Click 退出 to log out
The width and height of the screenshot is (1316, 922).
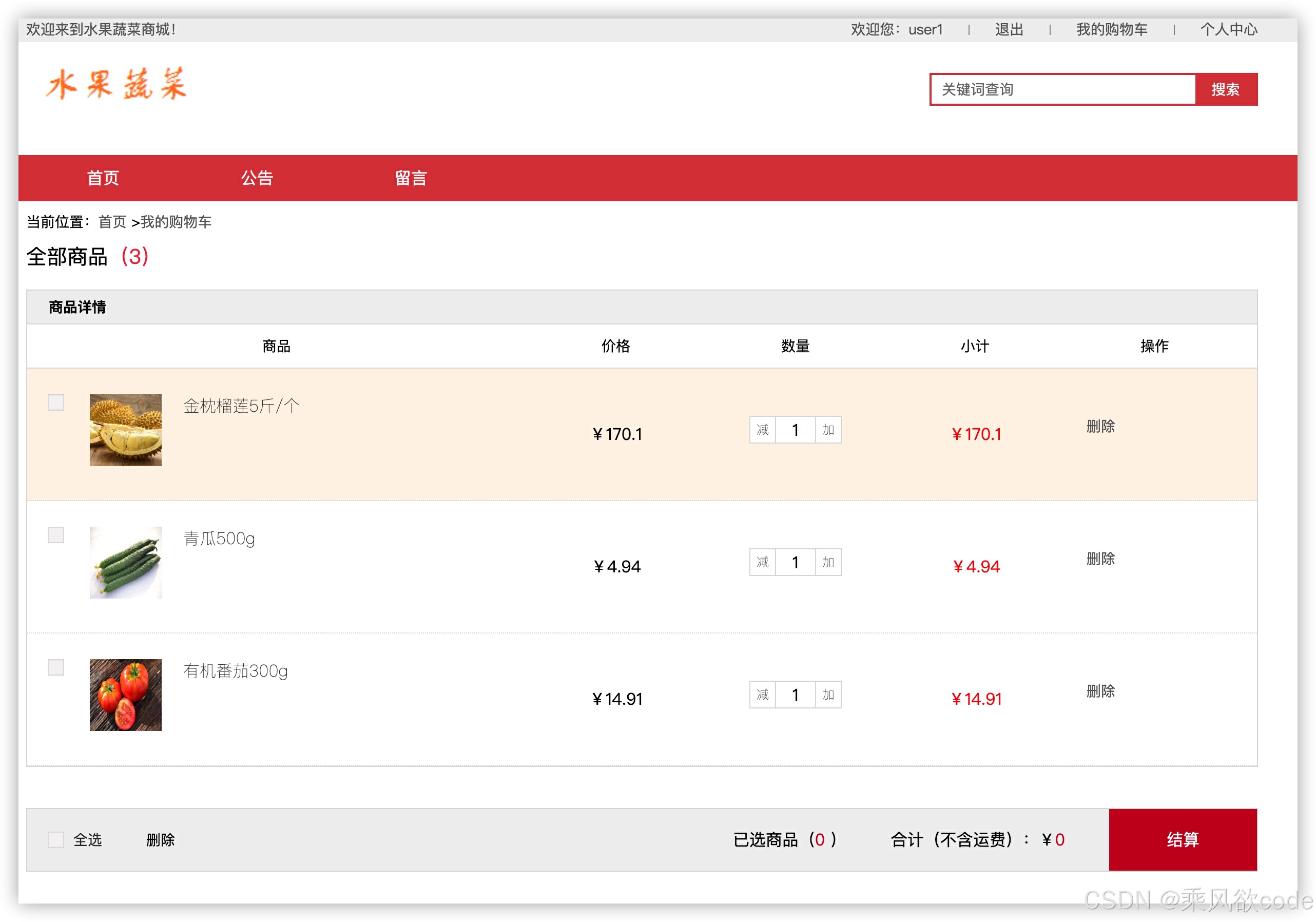coord(1009,29)
